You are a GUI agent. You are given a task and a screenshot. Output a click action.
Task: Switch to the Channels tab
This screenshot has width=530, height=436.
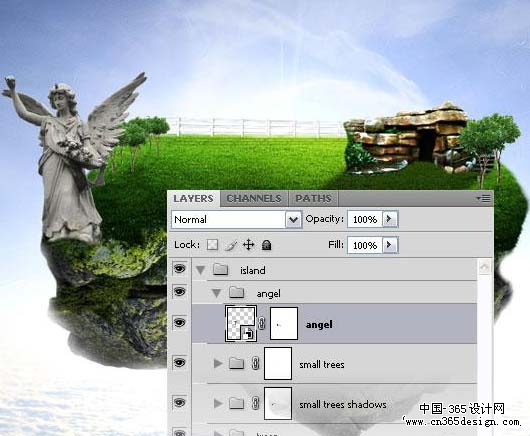254,198
